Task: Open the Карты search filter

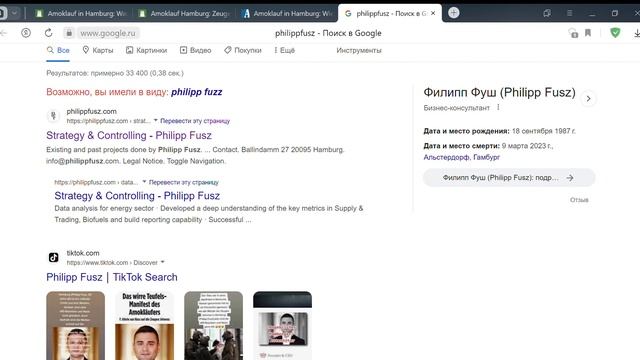Action: click(98, 50)
